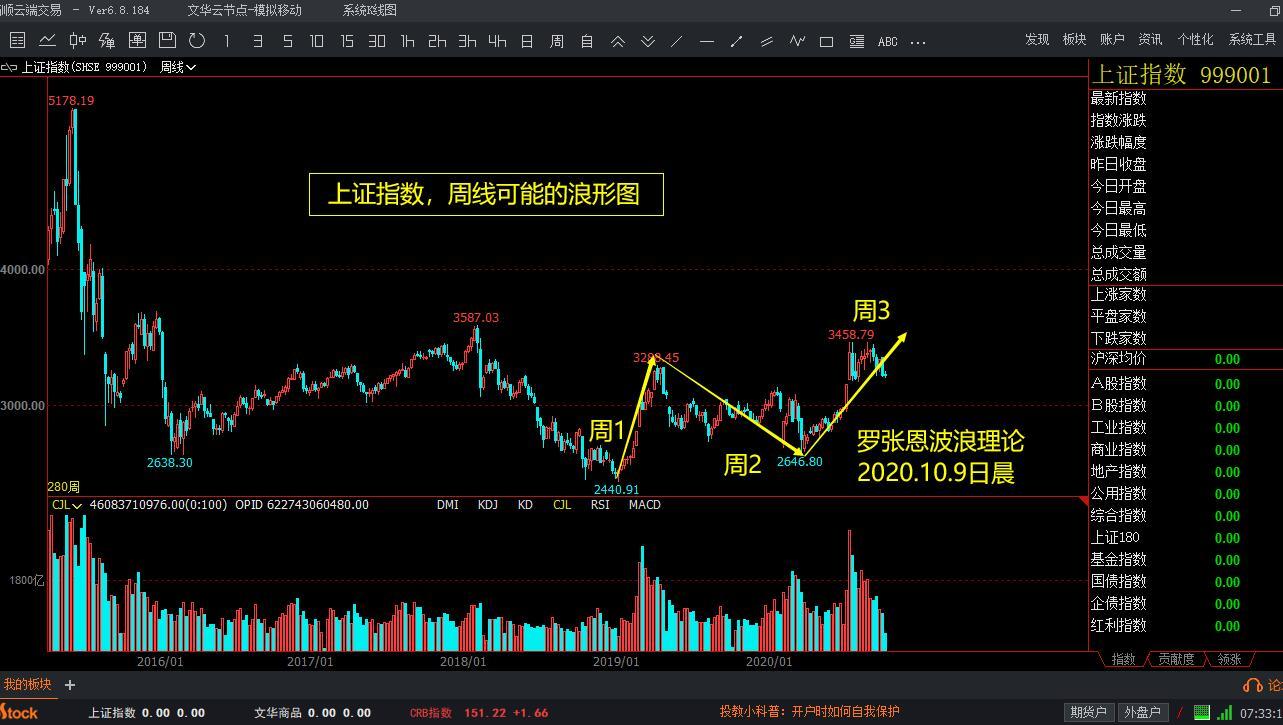Select the 5-minute period button
1283x725 pixels.
coord(287,41)
